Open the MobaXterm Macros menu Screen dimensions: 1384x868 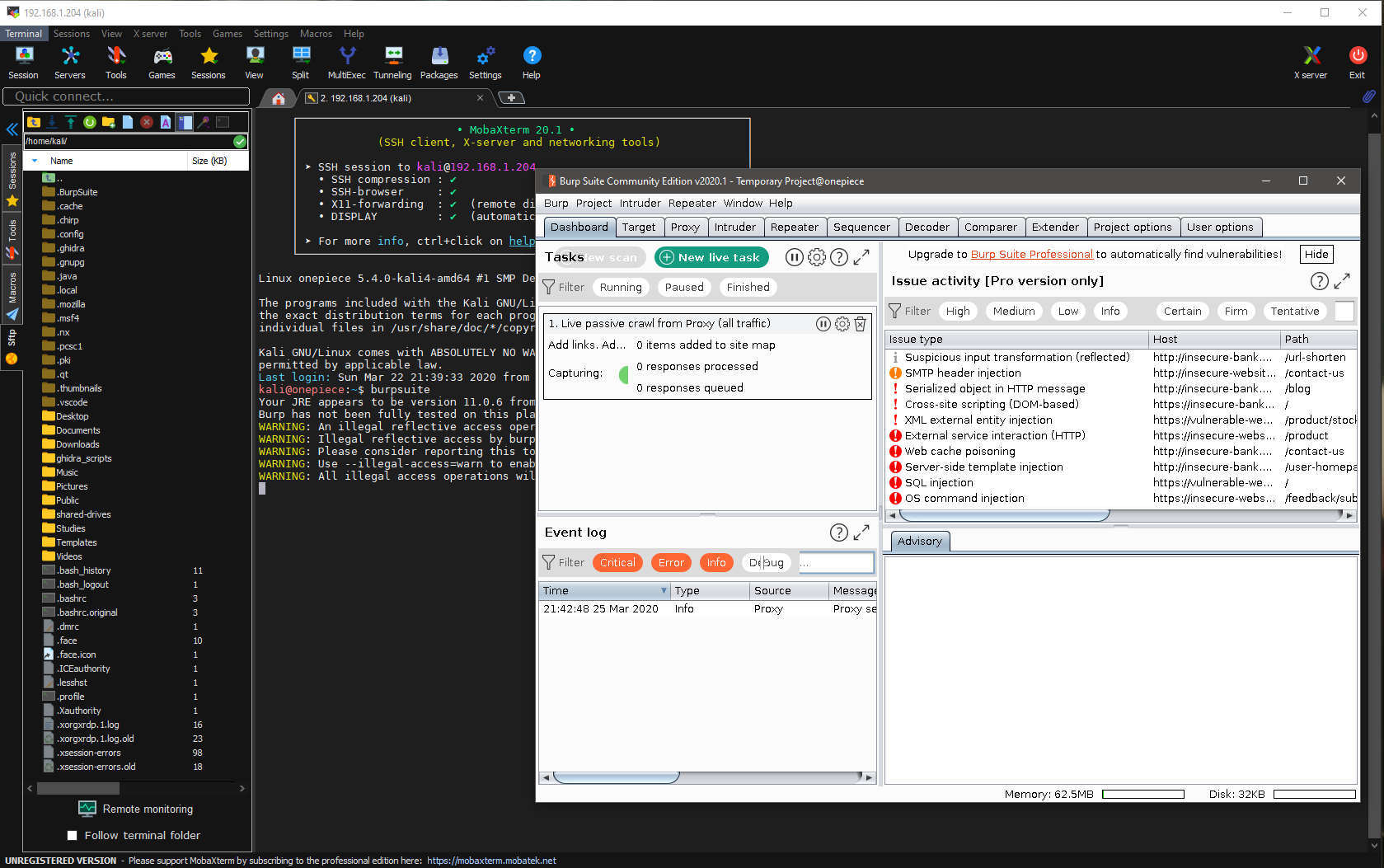[x=316, y=34]
